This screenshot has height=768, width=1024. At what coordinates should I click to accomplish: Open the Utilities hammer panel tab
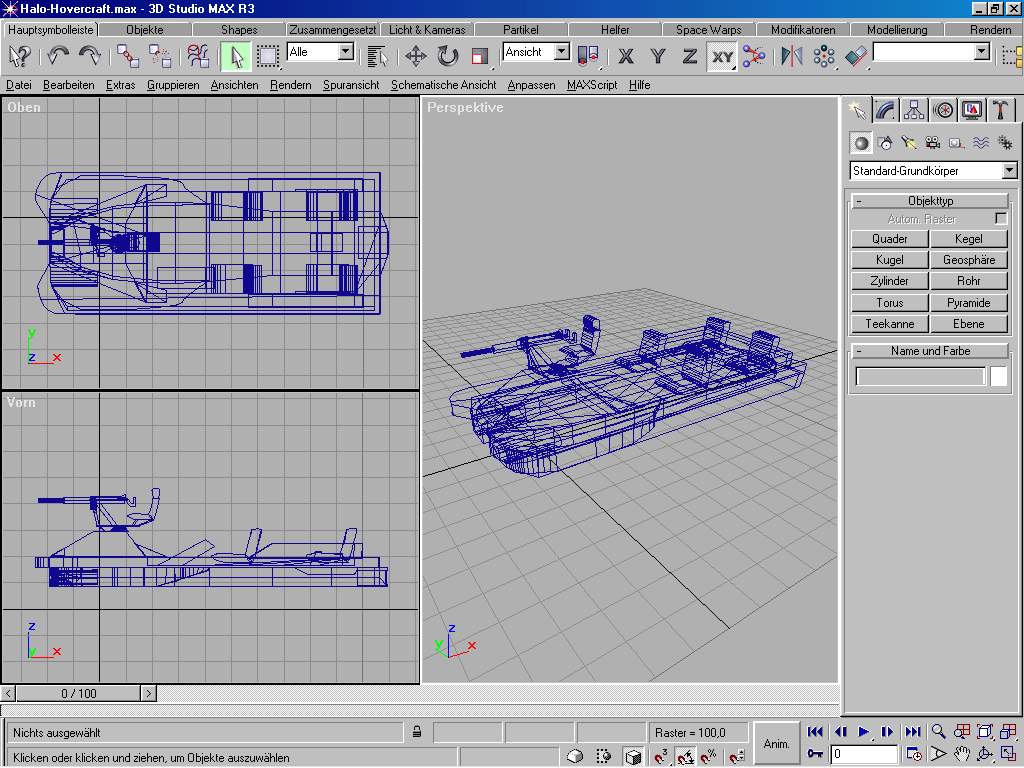pyautogui.click(x=1000, y=110)
